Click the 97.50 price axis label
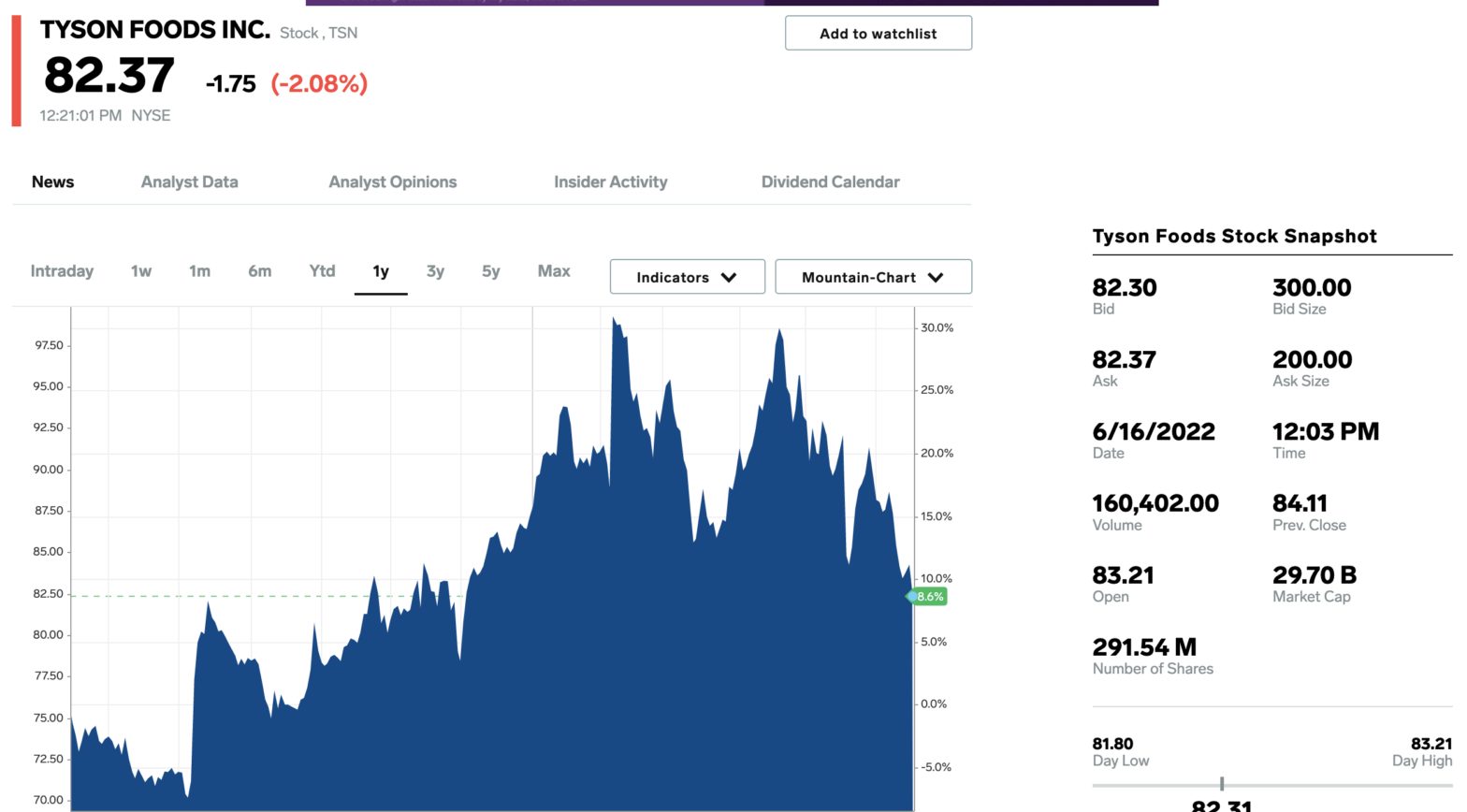Viewport: 1467px width, 812px height. pos(49,346)
